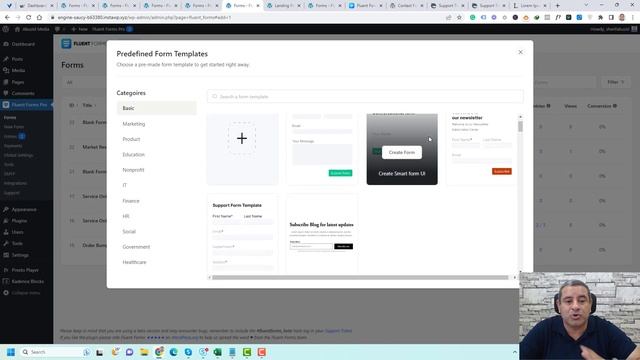Open the WordPress logo menu in admin bar
Viewport: 640px width, 360px height.
[x=6, y=29]
